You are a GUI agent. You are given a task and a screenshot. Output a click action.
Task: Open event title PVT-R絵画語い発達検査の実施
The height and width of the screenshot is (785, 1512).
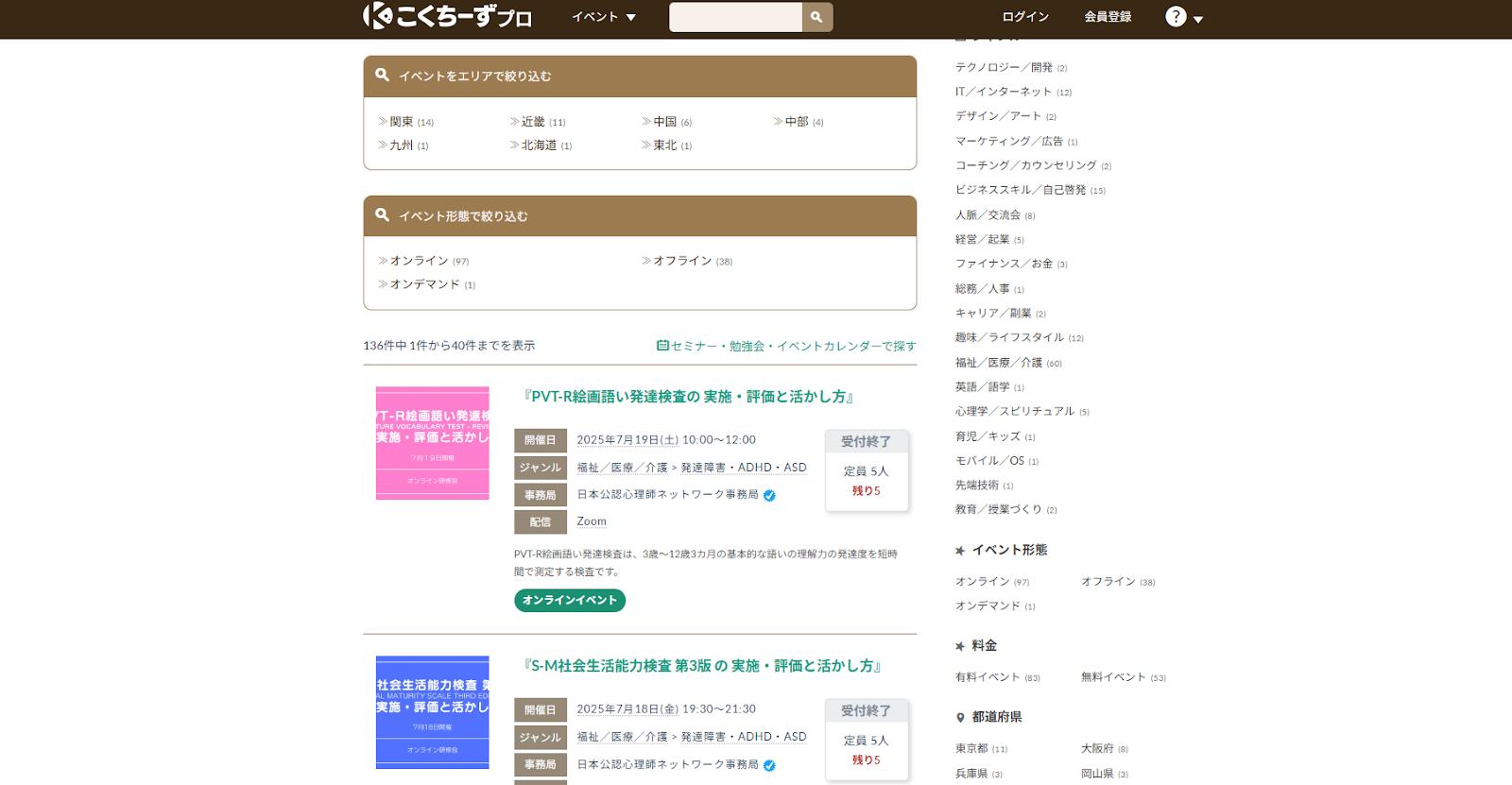click(x=689, y=397)
